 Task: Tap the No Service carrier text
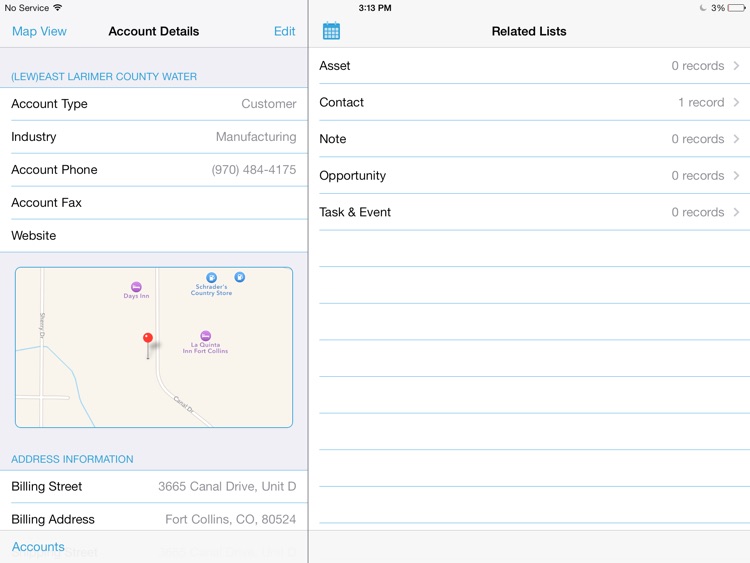27,8
